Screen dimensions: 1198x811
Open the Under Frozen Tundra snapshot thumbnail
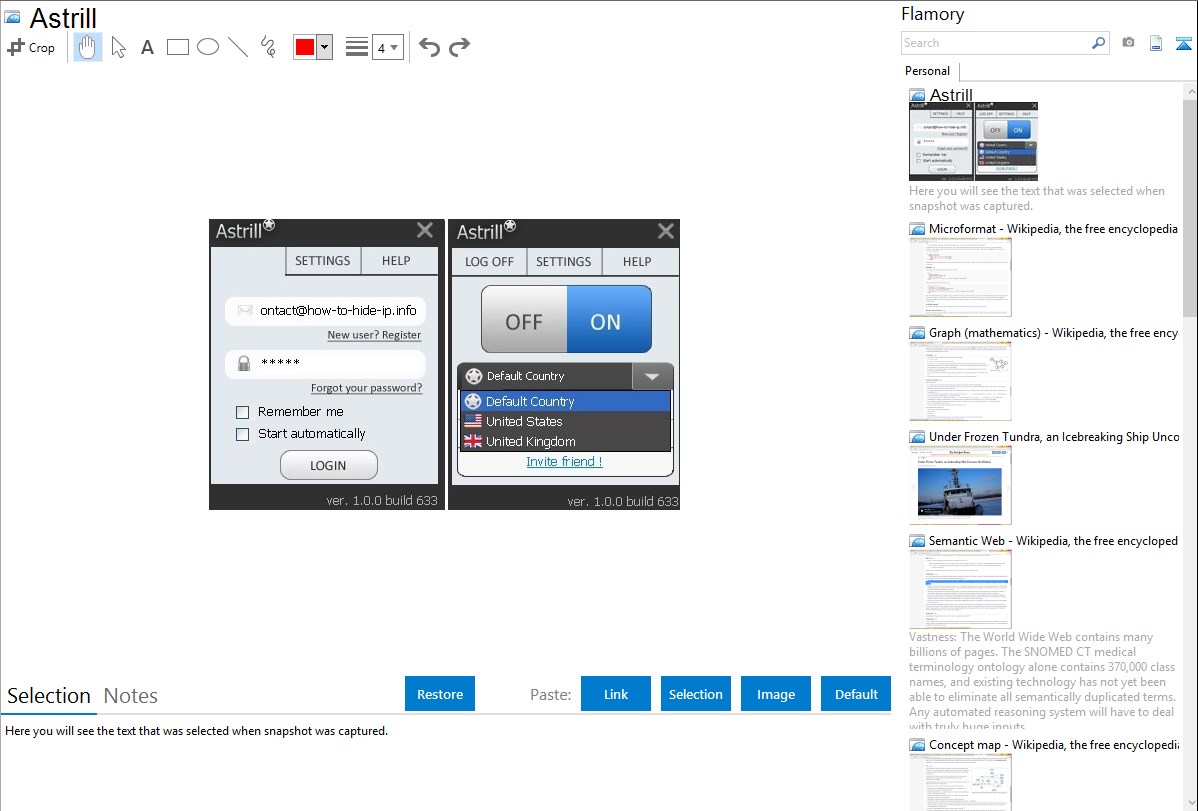click(960, 485)
